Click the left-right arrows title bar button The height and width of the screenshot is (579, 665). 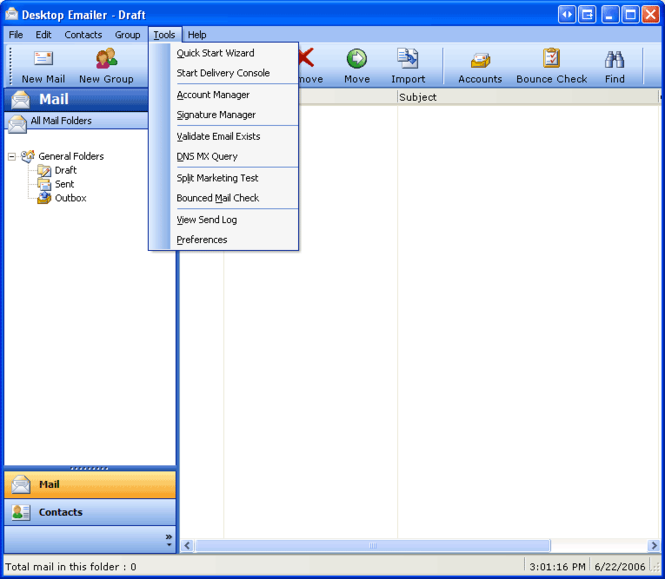[x=567, y=15]
